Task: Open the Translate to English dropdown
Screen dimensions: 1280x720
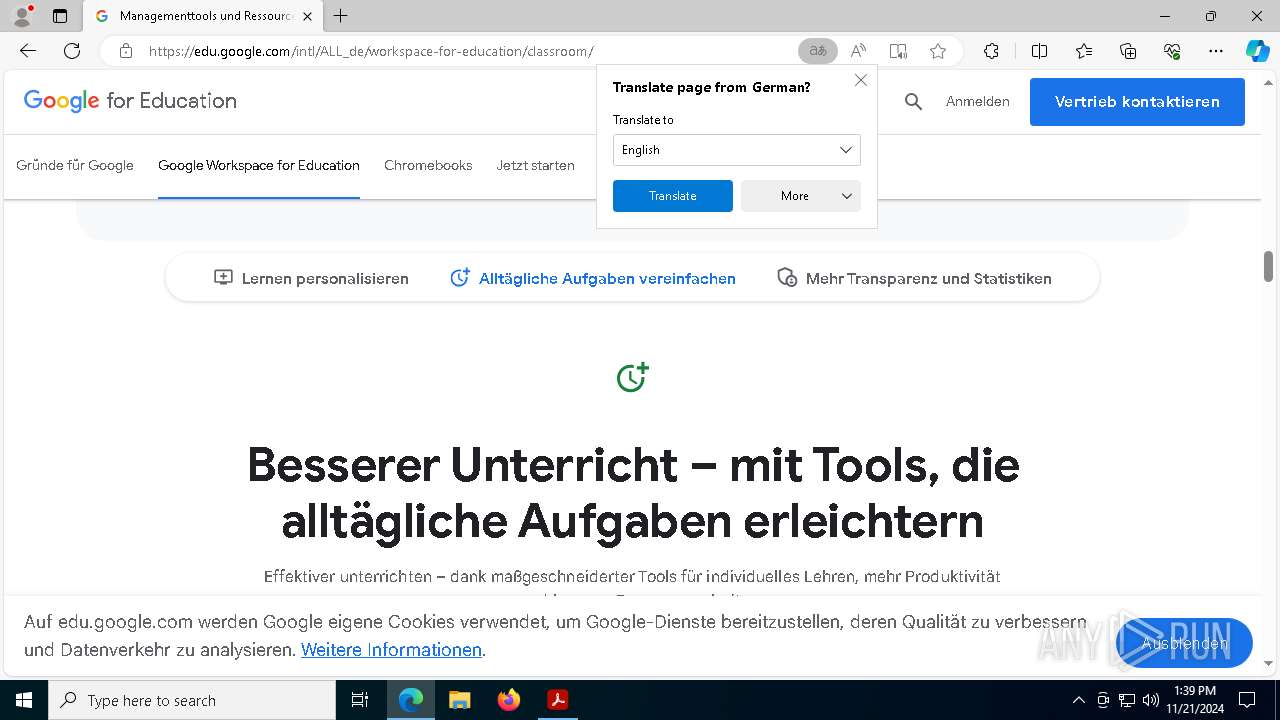Action: pyautogui.click(x=736, y=150)
